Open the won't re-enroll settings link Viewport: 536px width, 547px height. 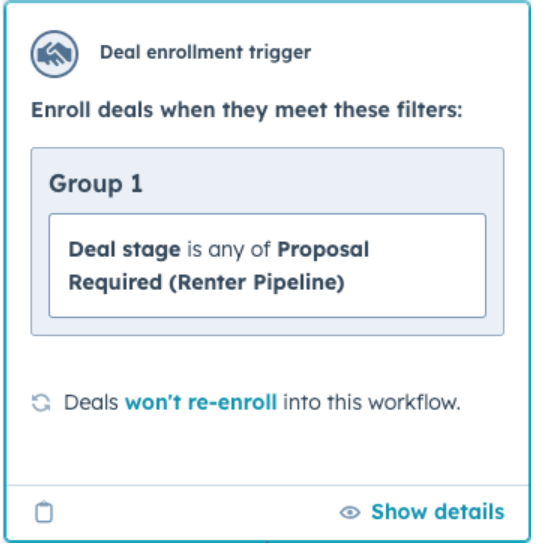point(201,402)
